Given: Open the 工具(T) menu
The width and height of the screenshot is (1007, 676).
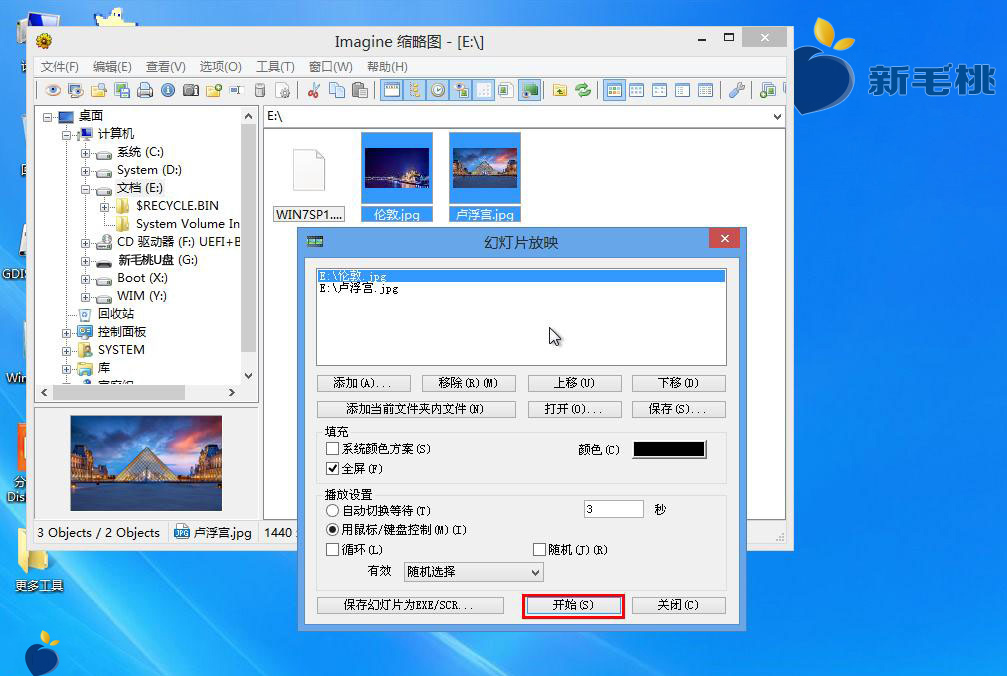Looking at the screenshot, I should pos(276,67).
